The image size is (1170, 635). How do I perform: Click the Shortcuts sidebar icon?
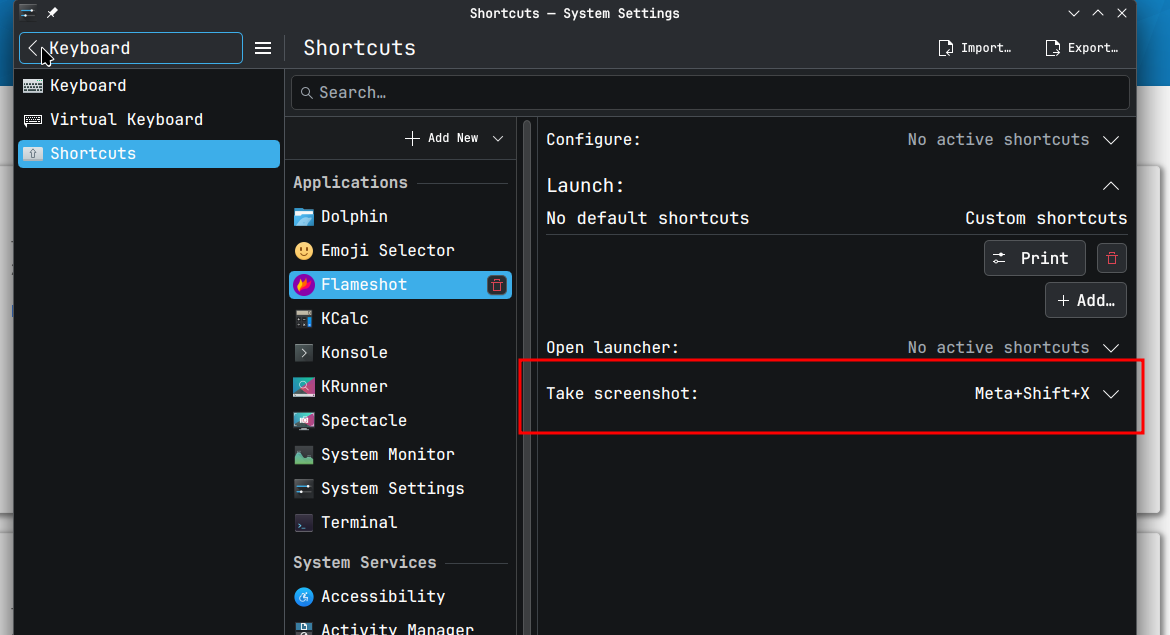click(33, 154)
